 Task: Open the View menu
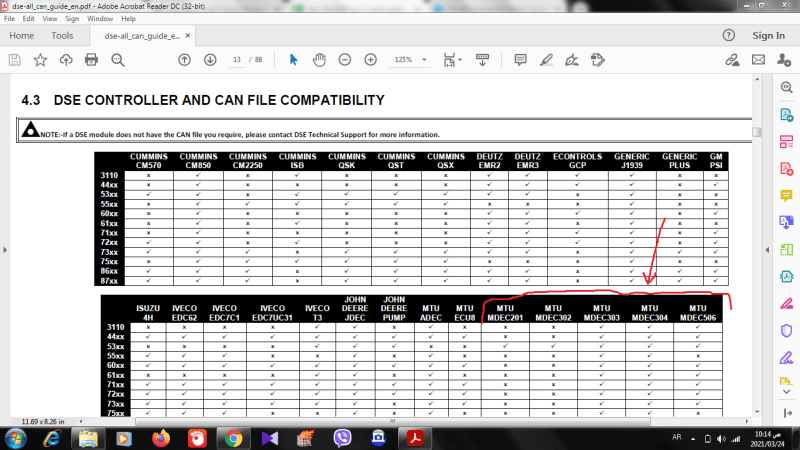coord(49,18)
